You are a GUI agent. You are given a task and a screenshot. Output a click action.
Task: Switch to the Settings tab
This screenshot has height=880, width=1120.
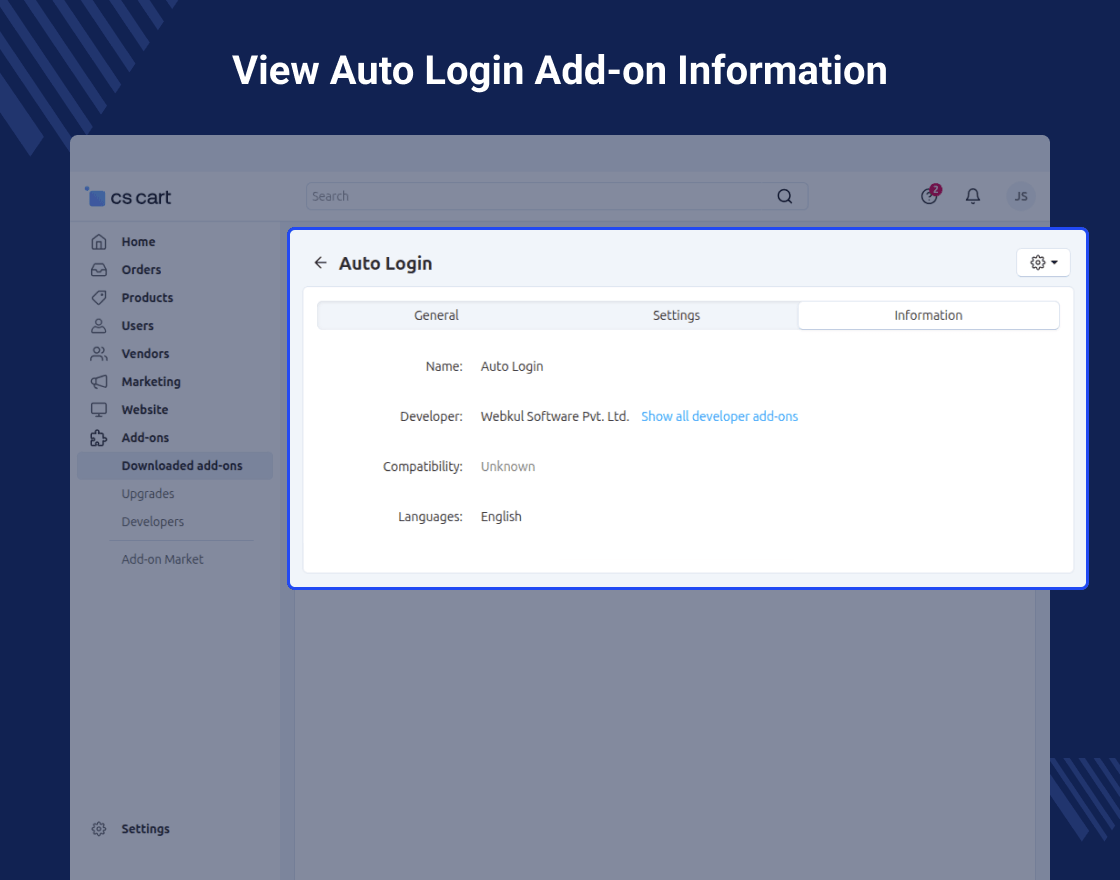676,315
